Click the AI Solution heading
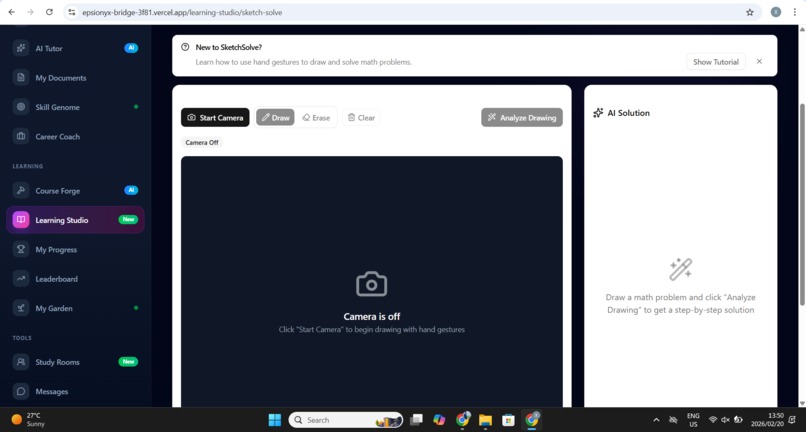Image resolution: width=806 pixels, height=432 pixels. point(628,113)
